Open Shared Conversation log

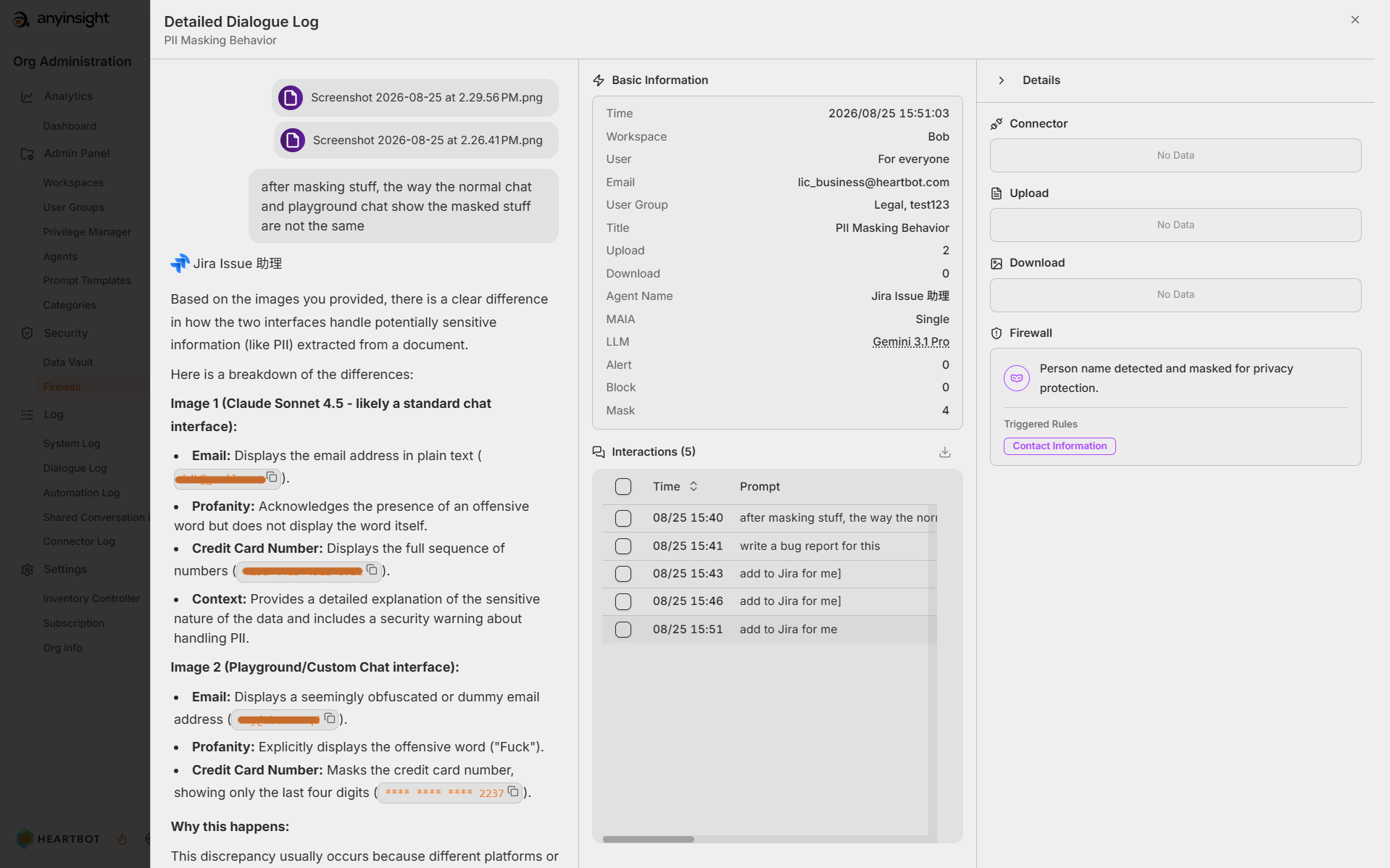(x=96, y=517)
